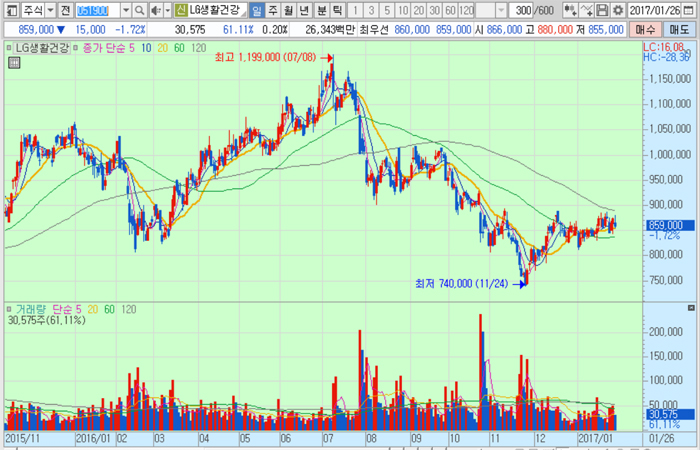The image size is (700, 450).
Task: Select the 일 (daily) chart period toggle
Action: pyautogui.click(x=257, y=10)
